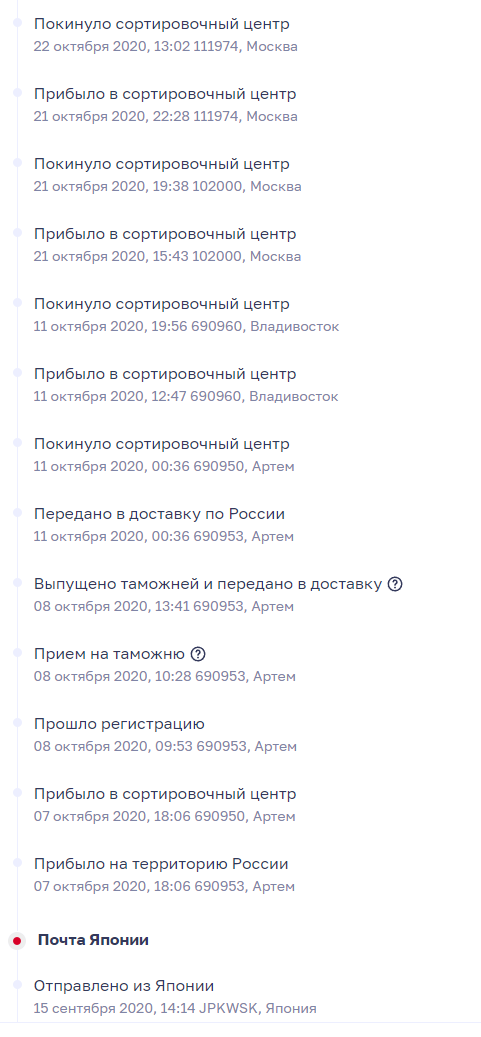Image resolution: width=481 pixels, height=1037 pixels.
Task: Click 11 октября 19:56 Владивосток line
Action: pos(186,326)
